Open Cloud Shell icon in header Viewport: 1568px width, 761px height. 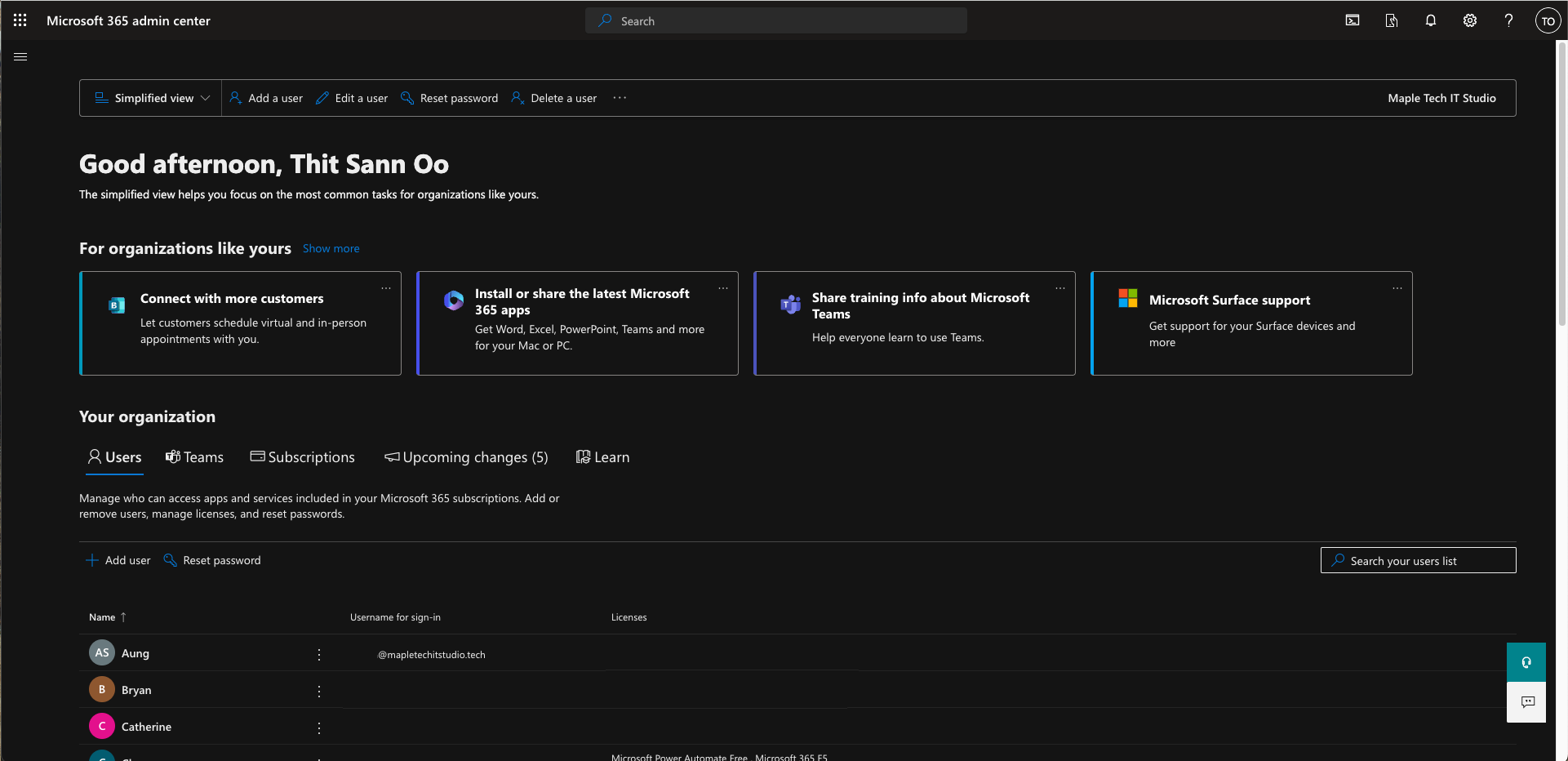tap(1353, 20)
